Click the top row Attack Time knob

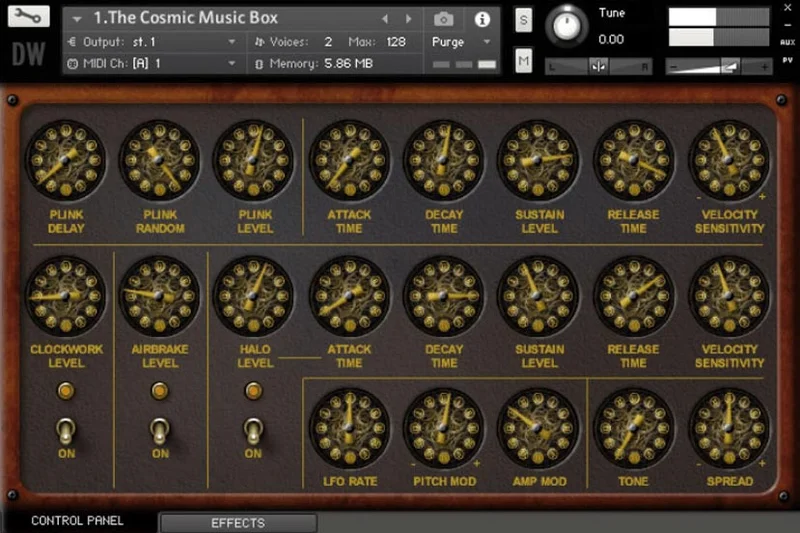(x=349, y=160)
